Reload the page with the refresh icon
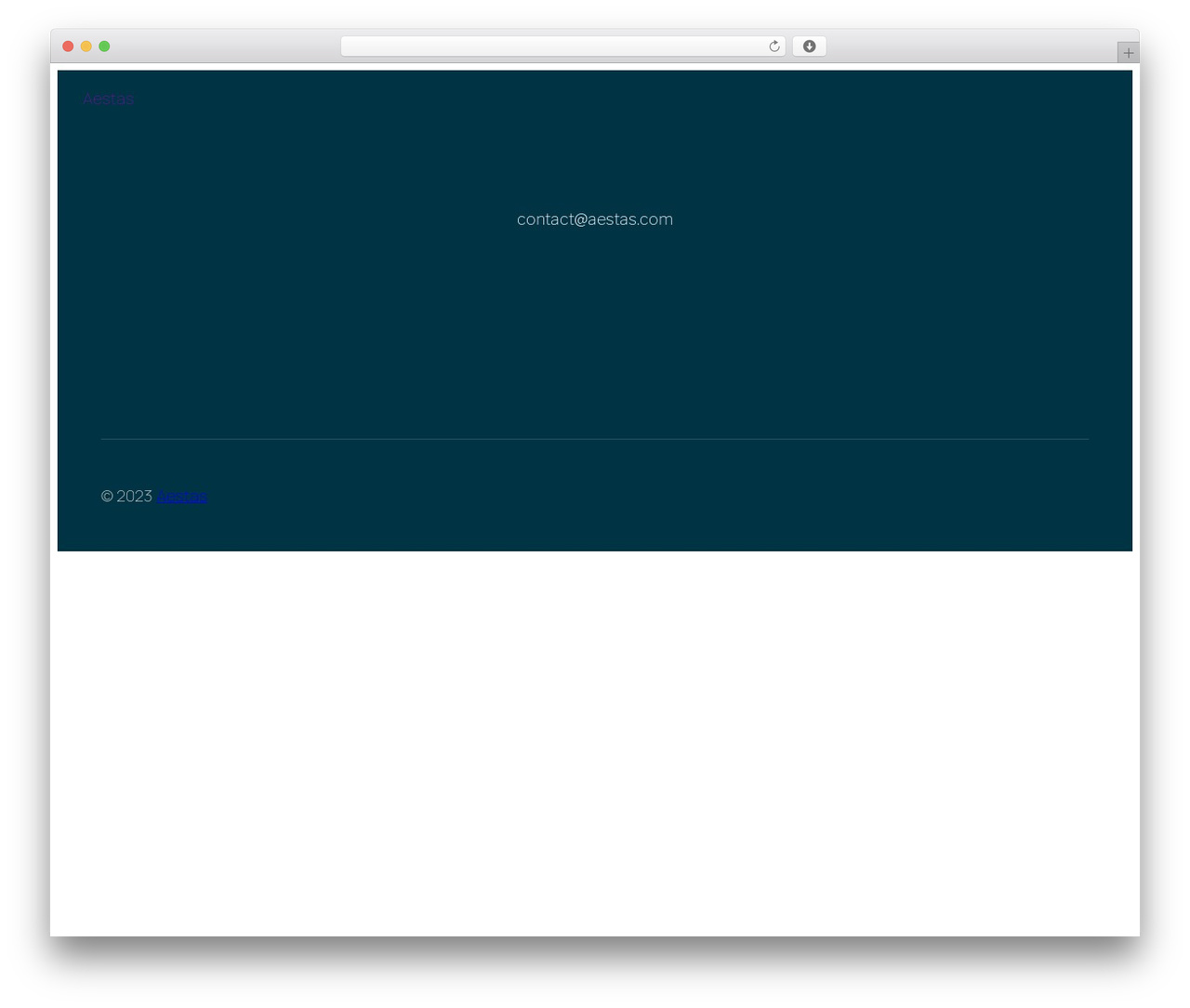The height and width of the screenshot is (1008, 1190). tap(773, 46)
